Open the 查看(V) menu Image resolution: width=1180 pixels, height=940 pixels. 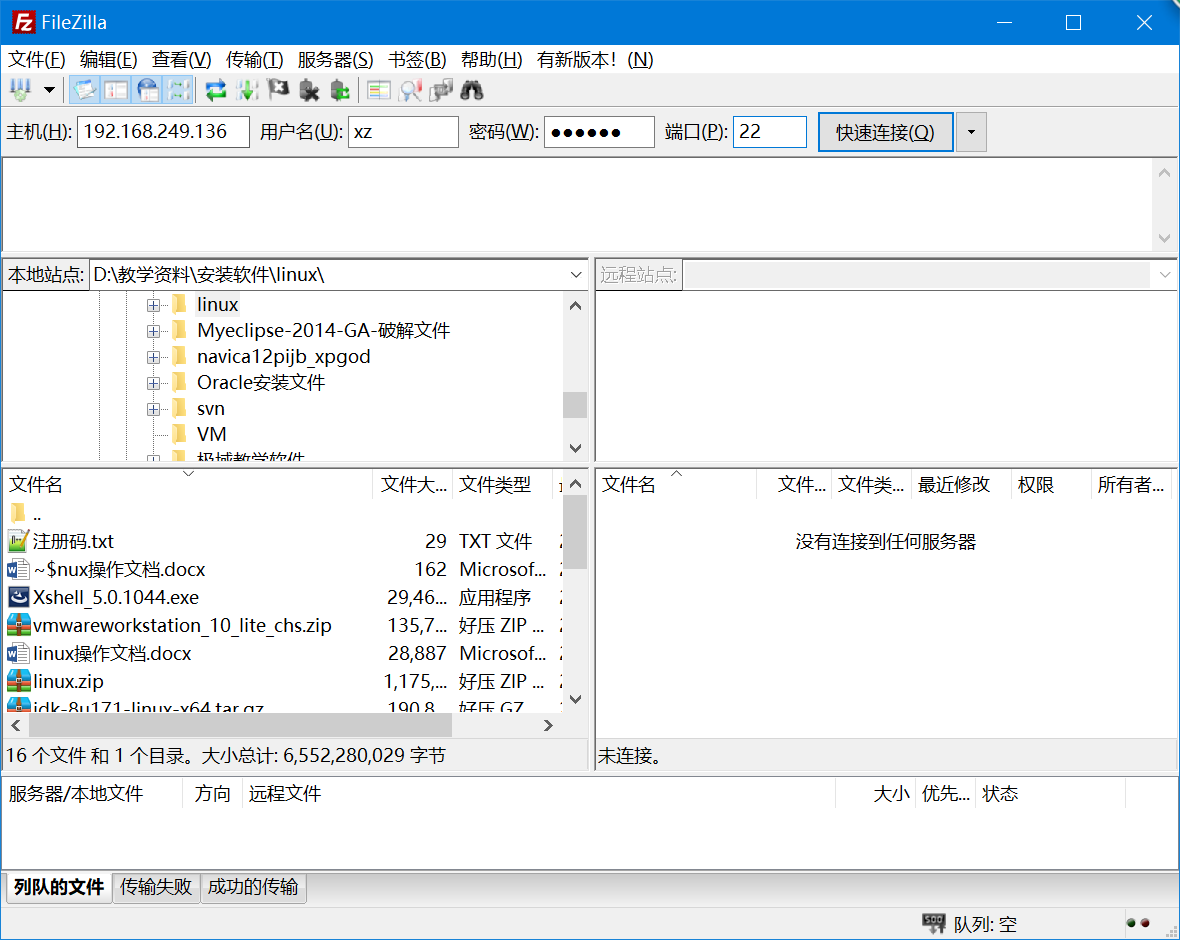click(181, 59)
